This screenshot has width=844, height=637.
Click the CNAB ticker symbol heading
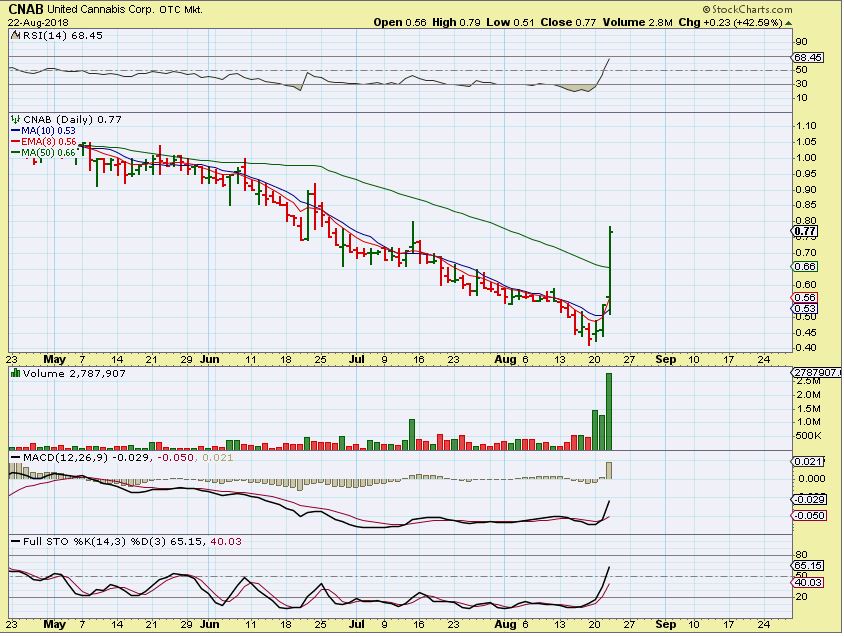coord(26,9)
